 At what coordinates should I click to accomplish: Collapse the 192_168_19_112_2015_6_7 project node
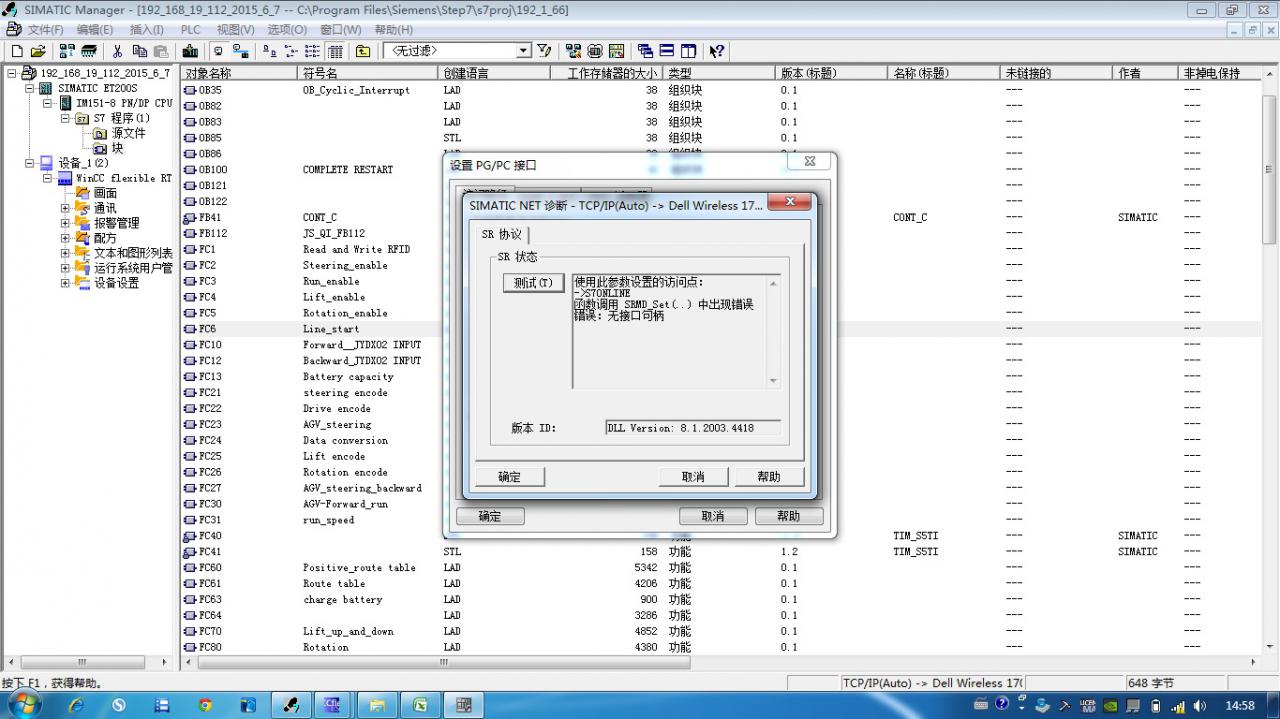click(x=13, y=74)
